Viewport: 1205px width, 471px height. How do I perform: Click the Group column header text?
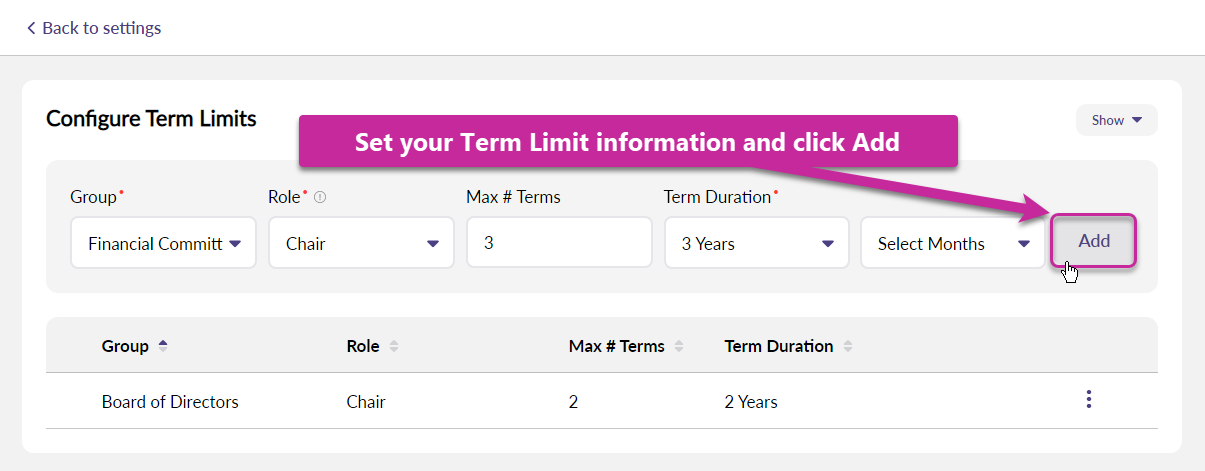click(125, 346)
